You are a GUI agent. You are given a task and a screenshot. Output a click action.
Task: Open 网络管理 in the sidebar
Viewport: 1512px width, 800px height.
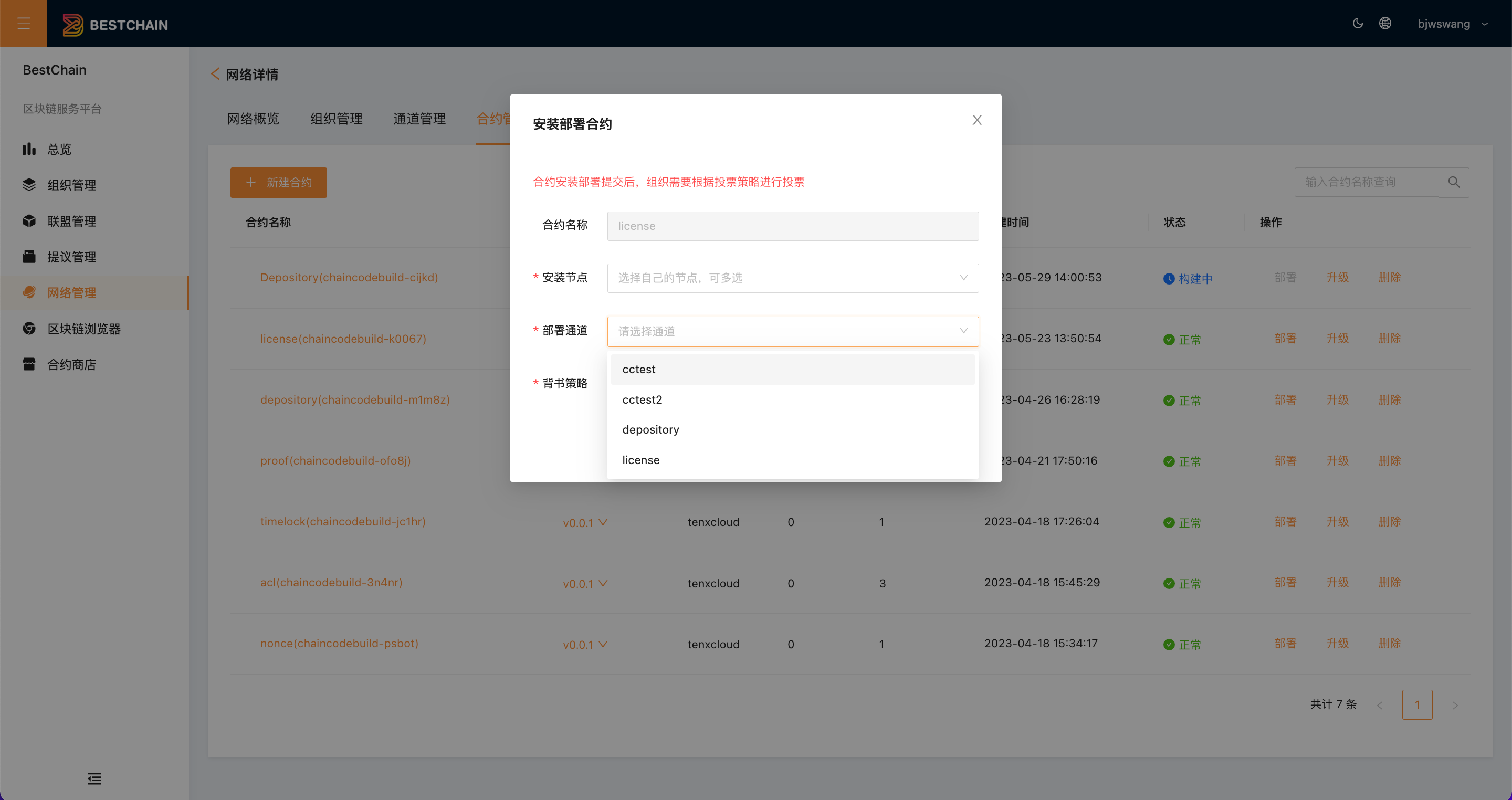click(x=94, y=293)
